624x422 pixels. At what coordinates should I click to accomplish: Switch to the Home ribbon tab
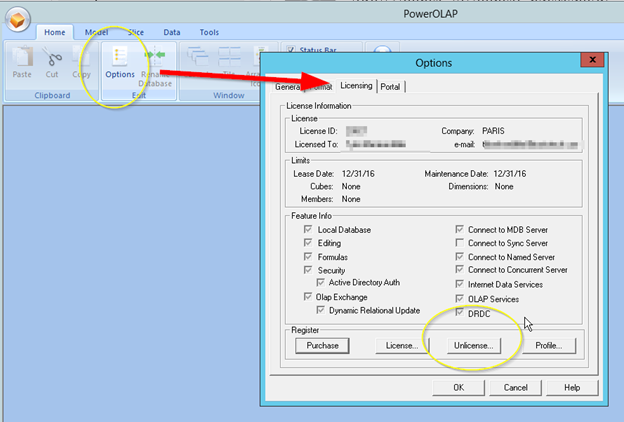click(55, 32)
